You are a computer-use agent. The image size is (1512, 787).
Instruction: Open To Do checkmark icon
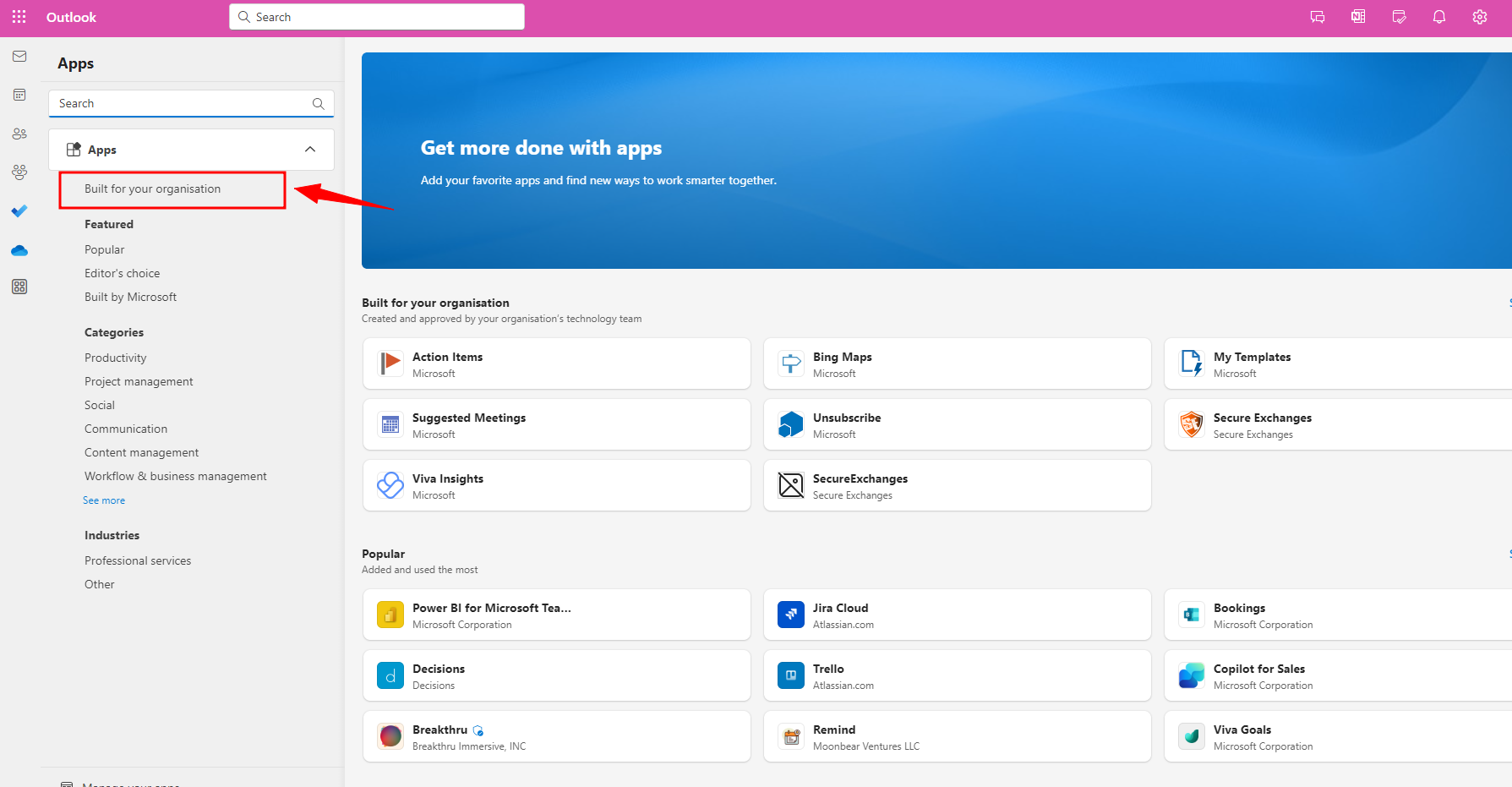pos(19,210)
